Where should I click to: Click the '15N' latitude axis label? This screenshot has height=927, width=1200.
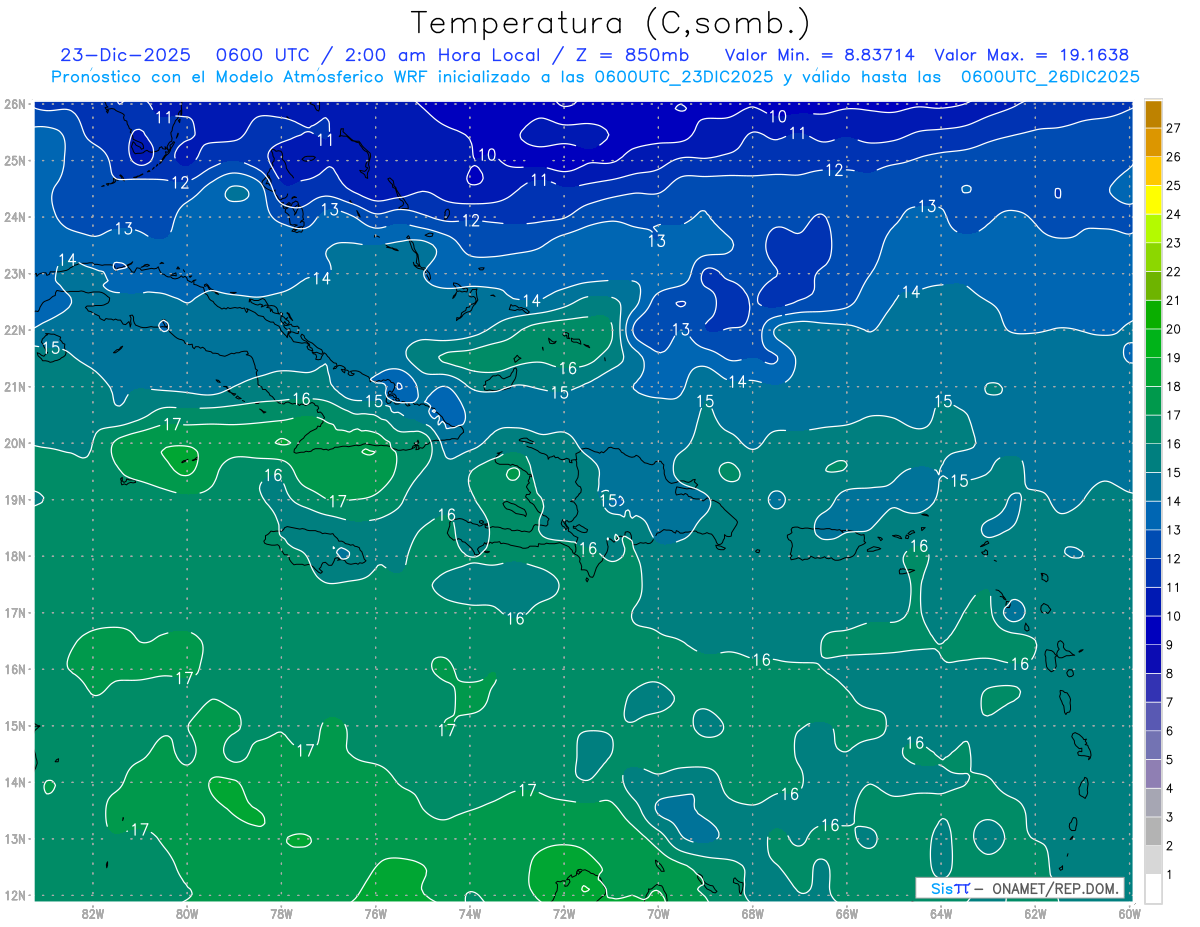[x=15, y=725]
